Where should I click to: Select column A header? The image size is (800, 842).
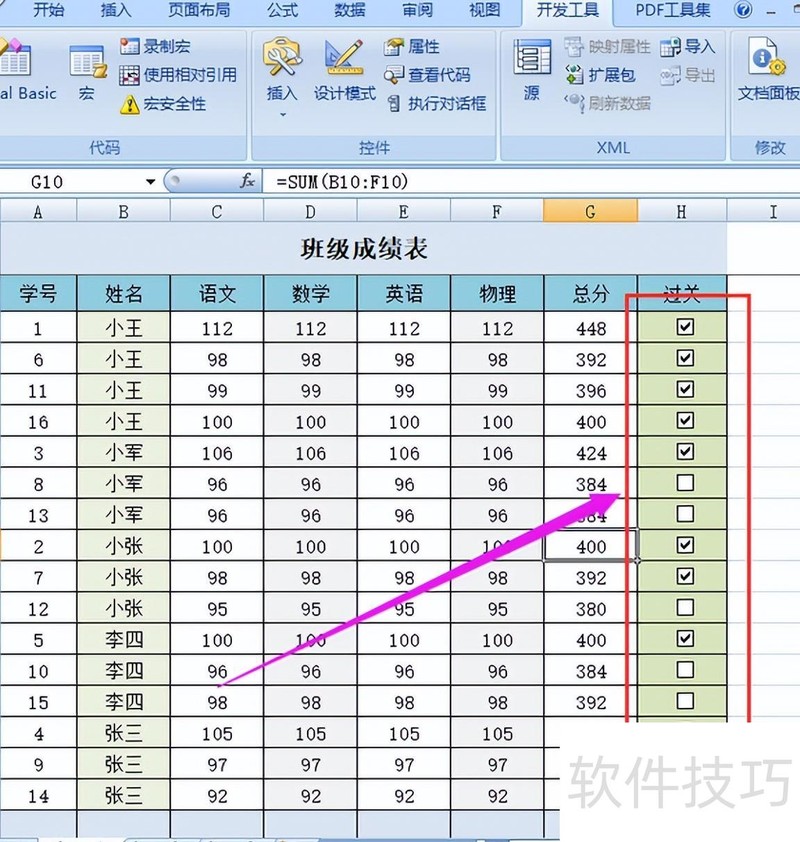[38, 211]
